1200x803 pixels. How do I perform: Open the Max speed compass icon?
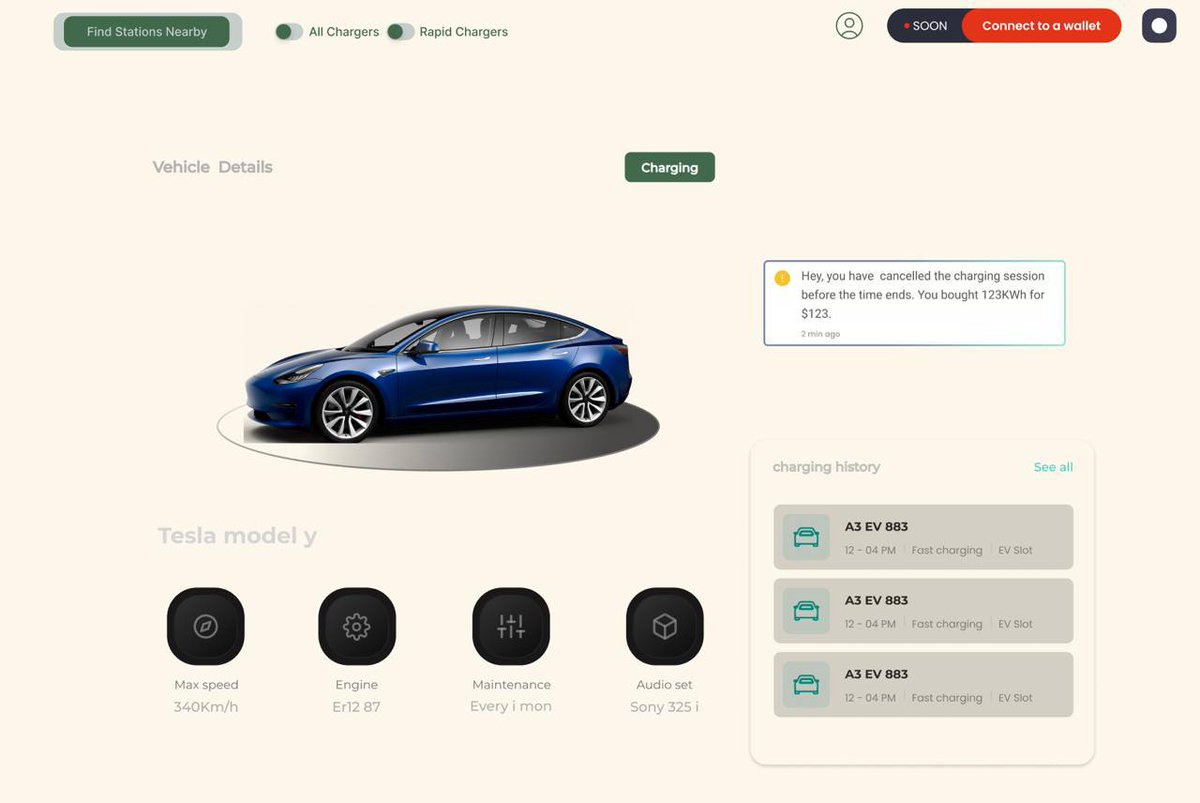tap(206, 627)
